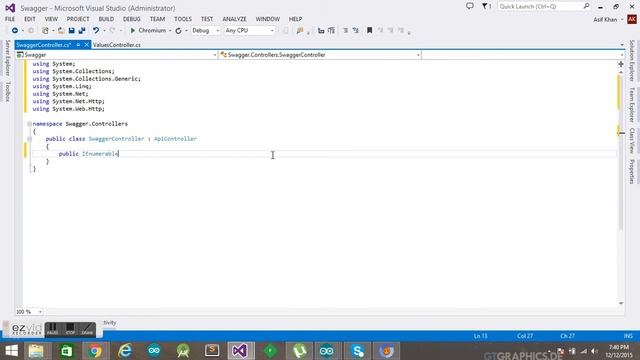Click the Uncomment Lines icon
640x360 pixels.
click(x=356, y=31)
